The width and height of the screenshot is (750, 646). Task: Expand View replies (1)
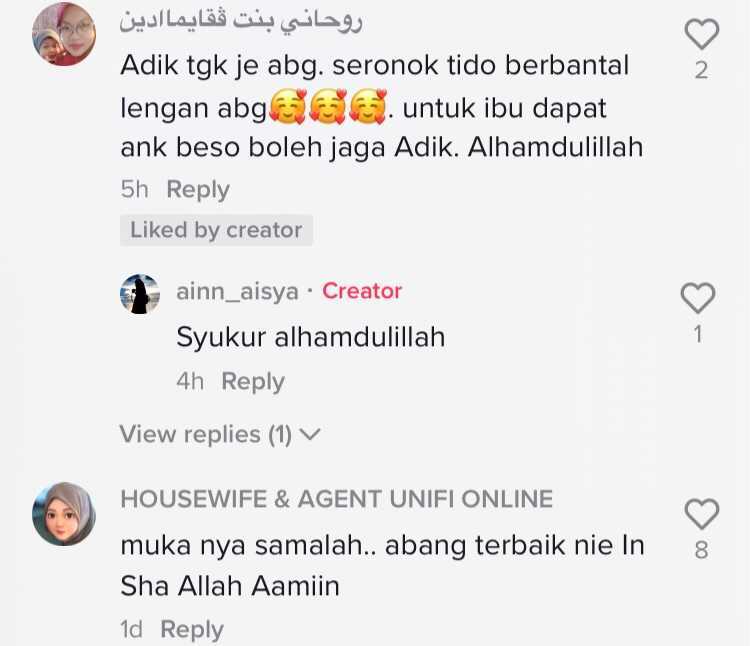(x=220, y=434)
